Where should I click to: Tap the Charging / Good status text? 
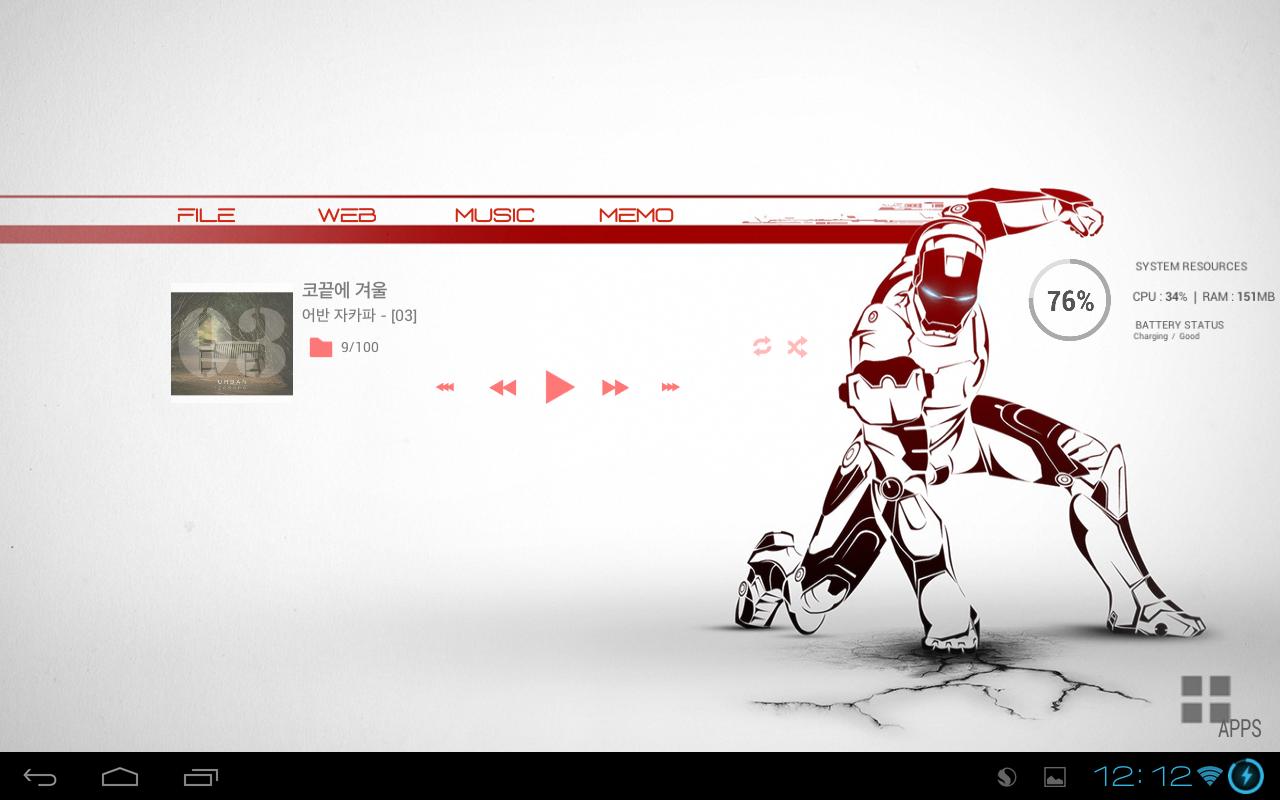pyautogui.click(x=1166, y=337)
